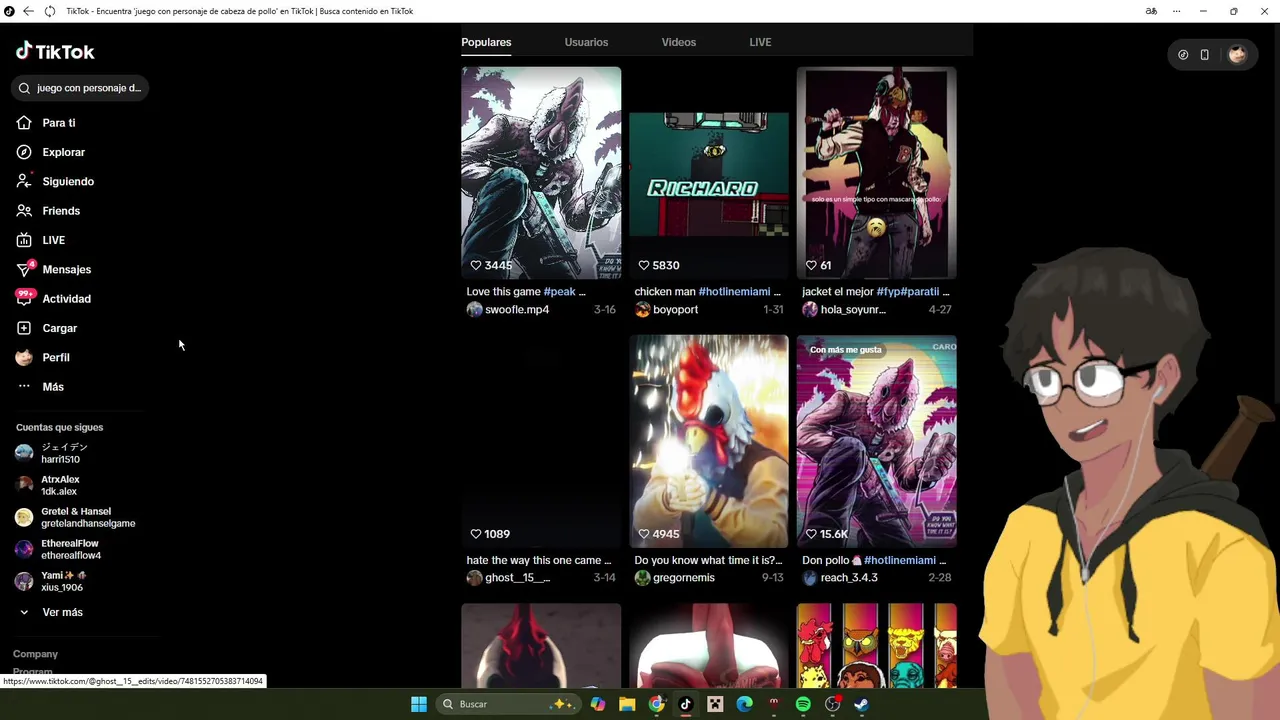Screen dimensions: 1280x720
Task: Switch to the LIVE results tab
Action: [760, 42]
